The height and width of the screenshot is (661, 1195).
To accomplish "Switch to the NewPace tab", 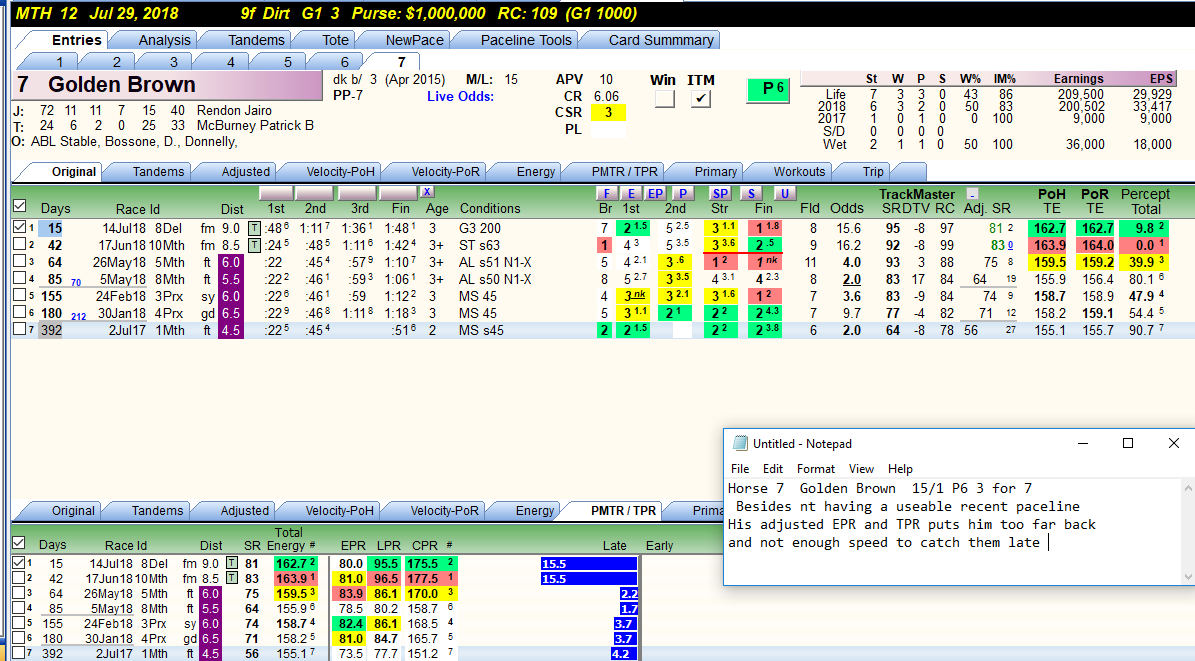I will pos(415,40).
